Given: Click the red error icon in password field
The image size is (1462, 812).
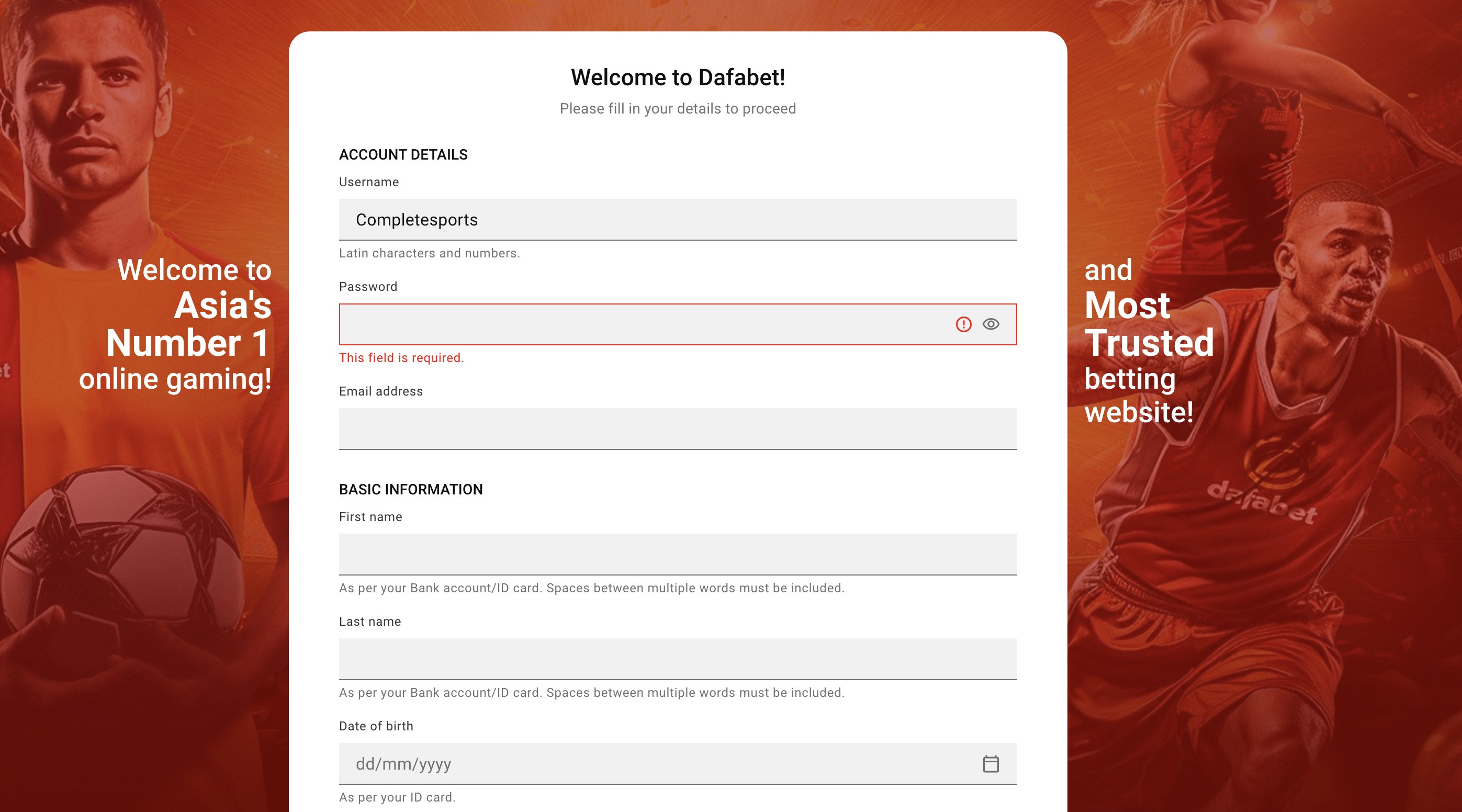Looking at the screenshot, I should click(964, 324).
